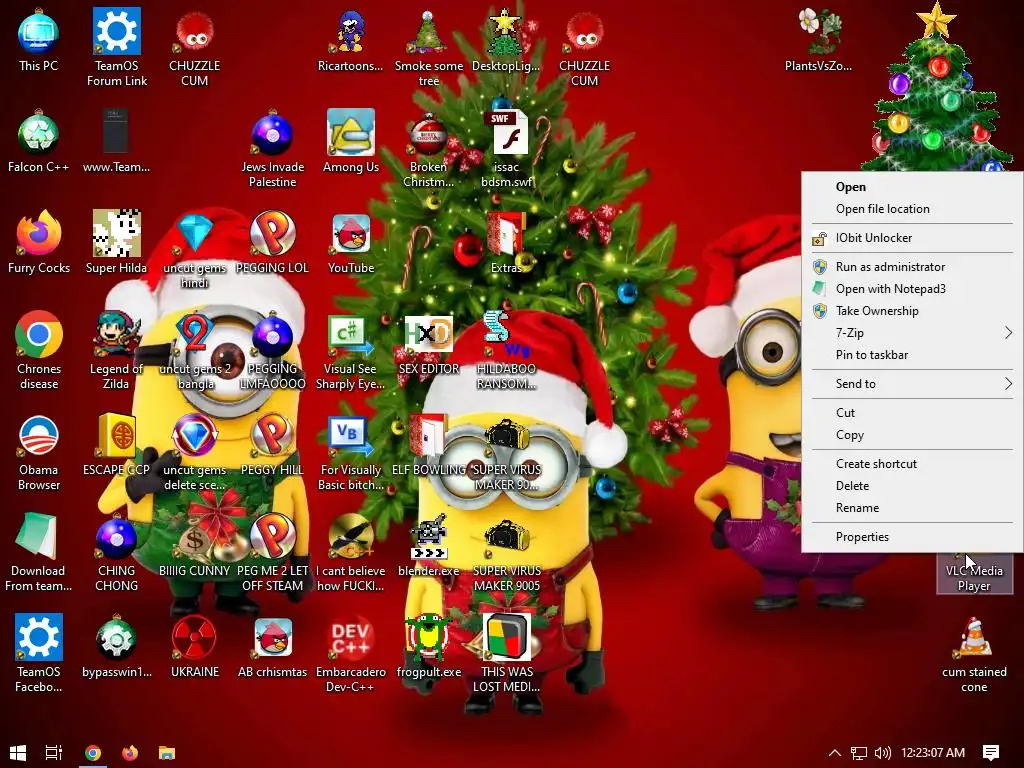Select the HILDABOO RANSOM... icon

pyautogui.click(x=506, y=351)
